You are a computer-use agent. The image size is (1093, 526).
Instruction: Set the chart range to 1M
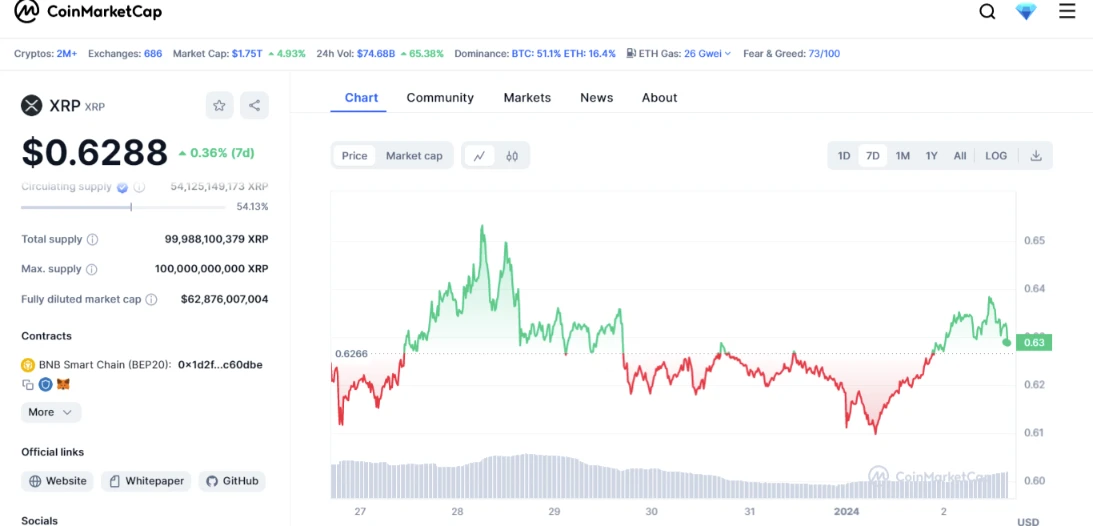tap(903, 156)
